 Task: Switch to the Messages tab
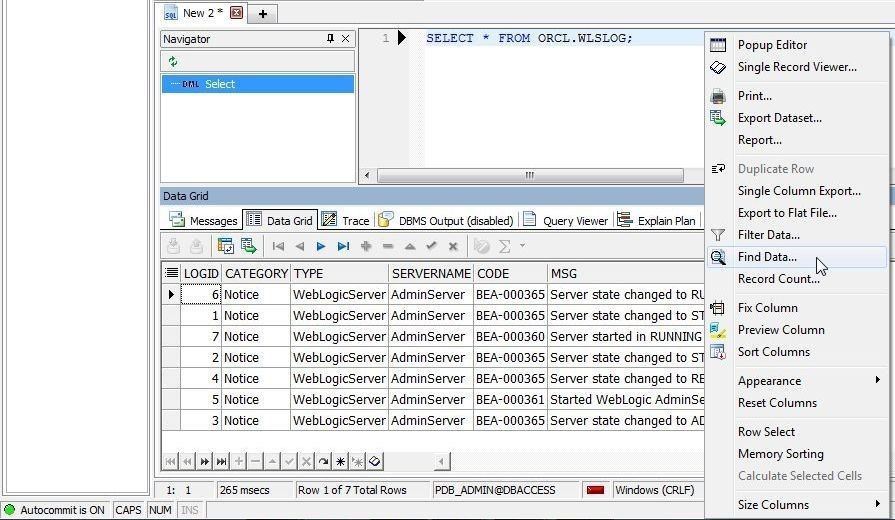point(203,220)
